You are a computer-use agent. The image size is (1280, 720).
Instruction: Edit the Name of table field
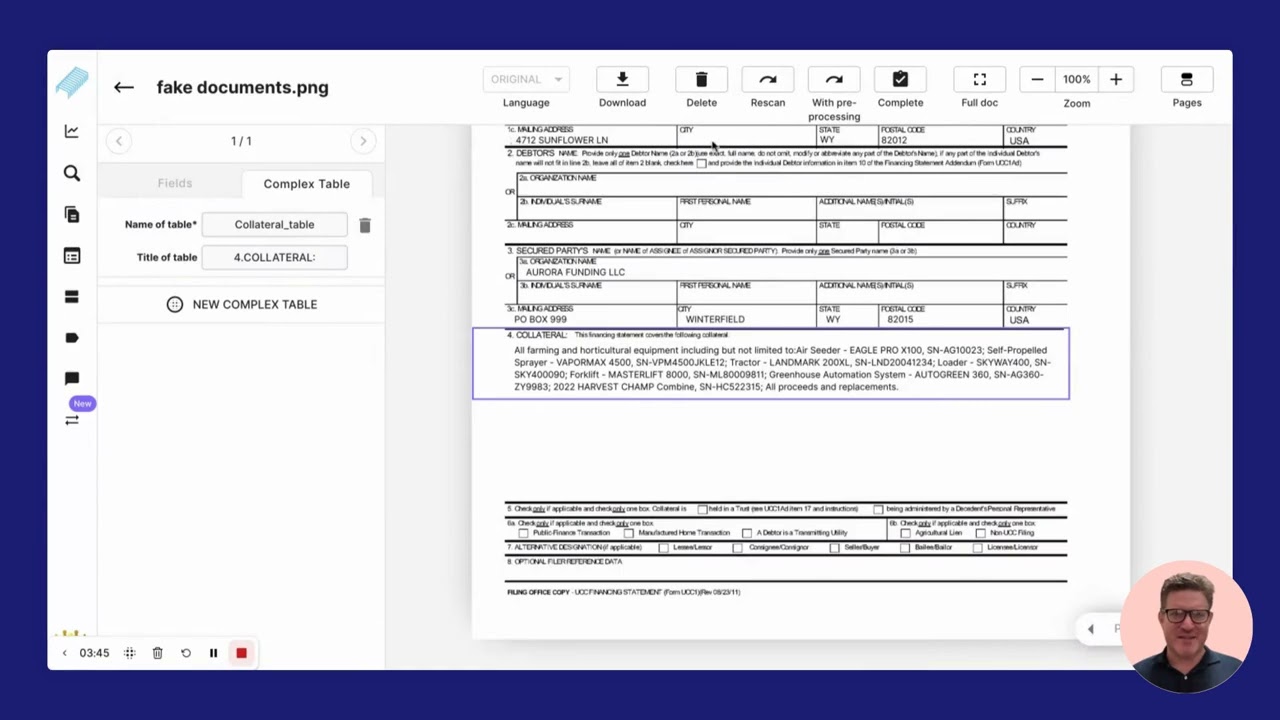pyautogui.click(x=274, y=225)
